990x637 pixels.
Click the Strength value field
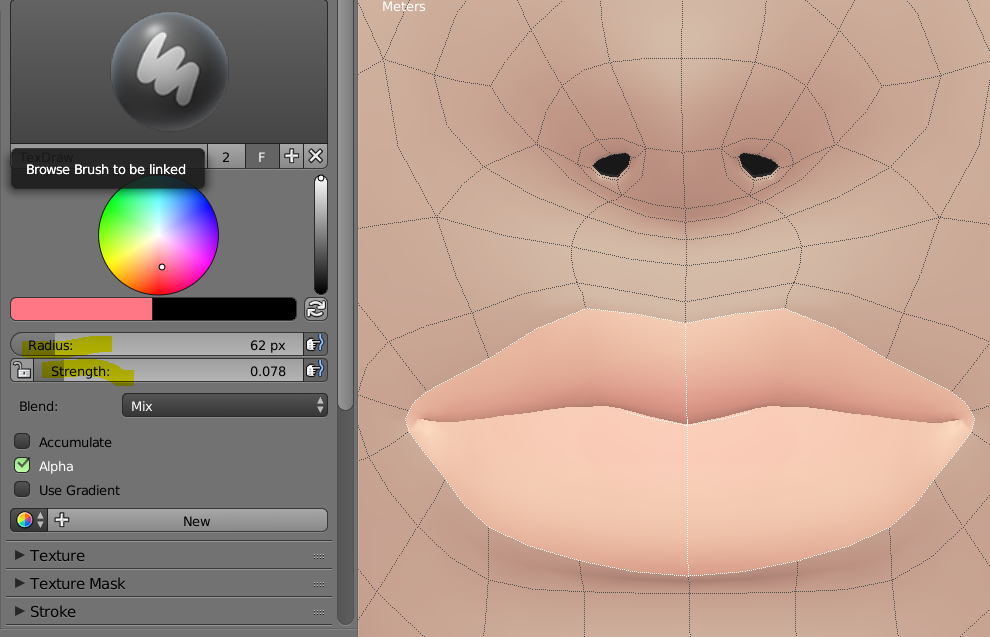click(169, 371)
